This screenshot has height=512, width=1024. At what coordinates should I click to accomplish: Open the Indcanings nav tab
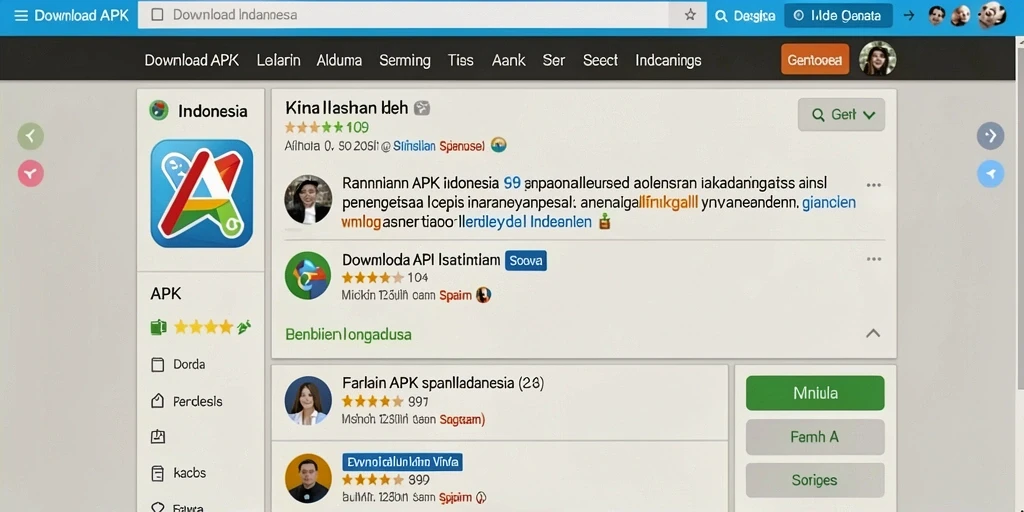click(668, 60)
